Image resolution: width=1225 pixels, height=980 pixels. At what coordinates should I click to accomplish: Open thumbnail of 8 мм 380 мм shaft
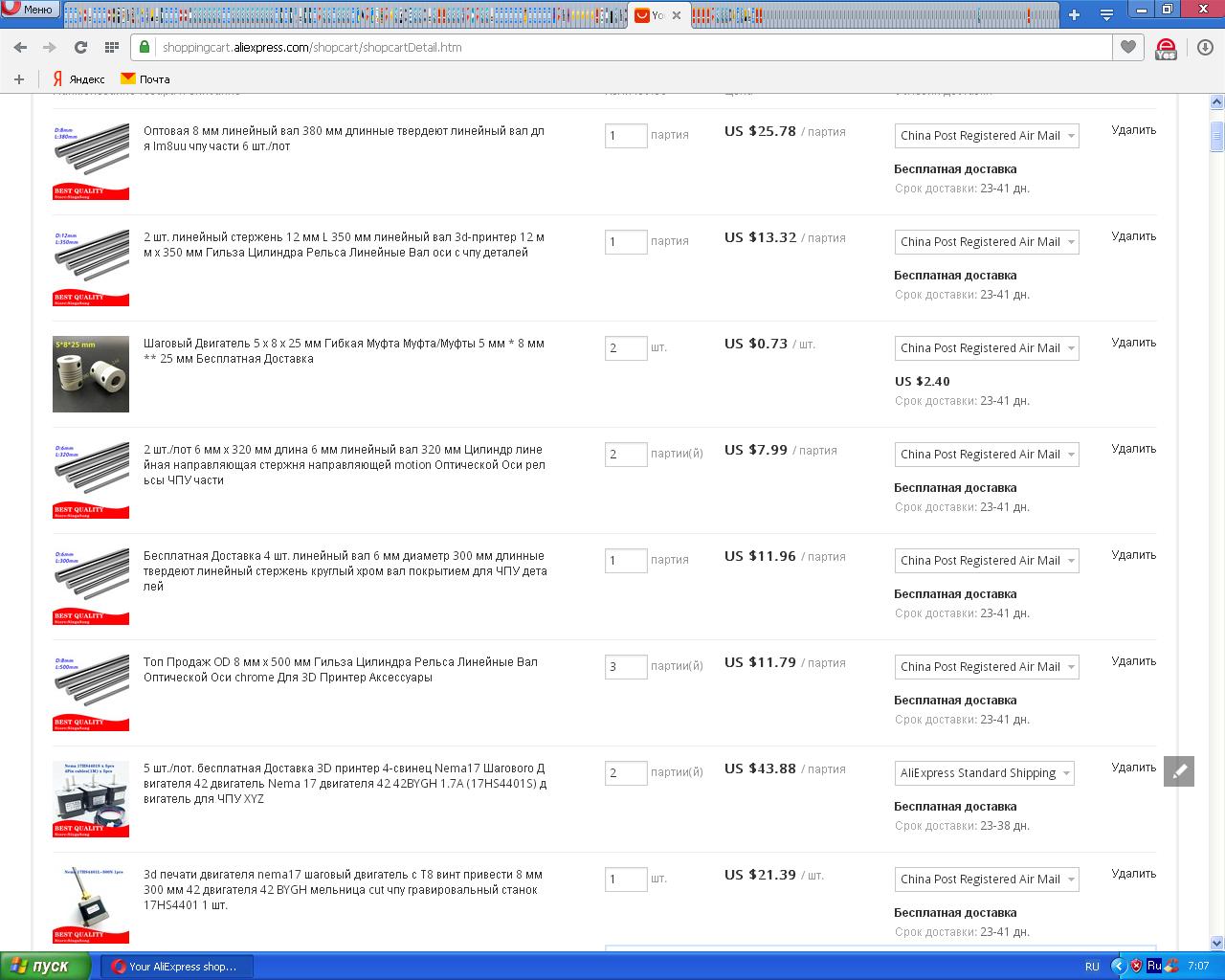[x=91, y=162]
